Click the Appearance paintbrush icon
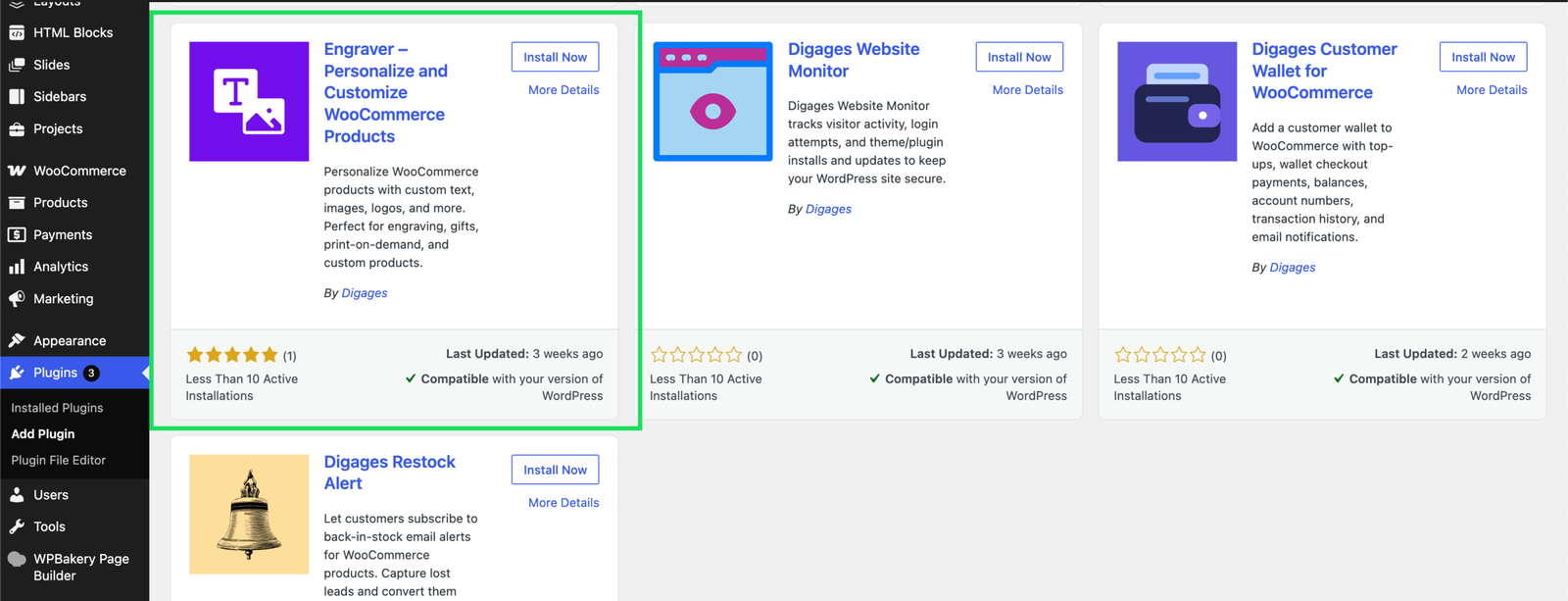 (17, 341)
